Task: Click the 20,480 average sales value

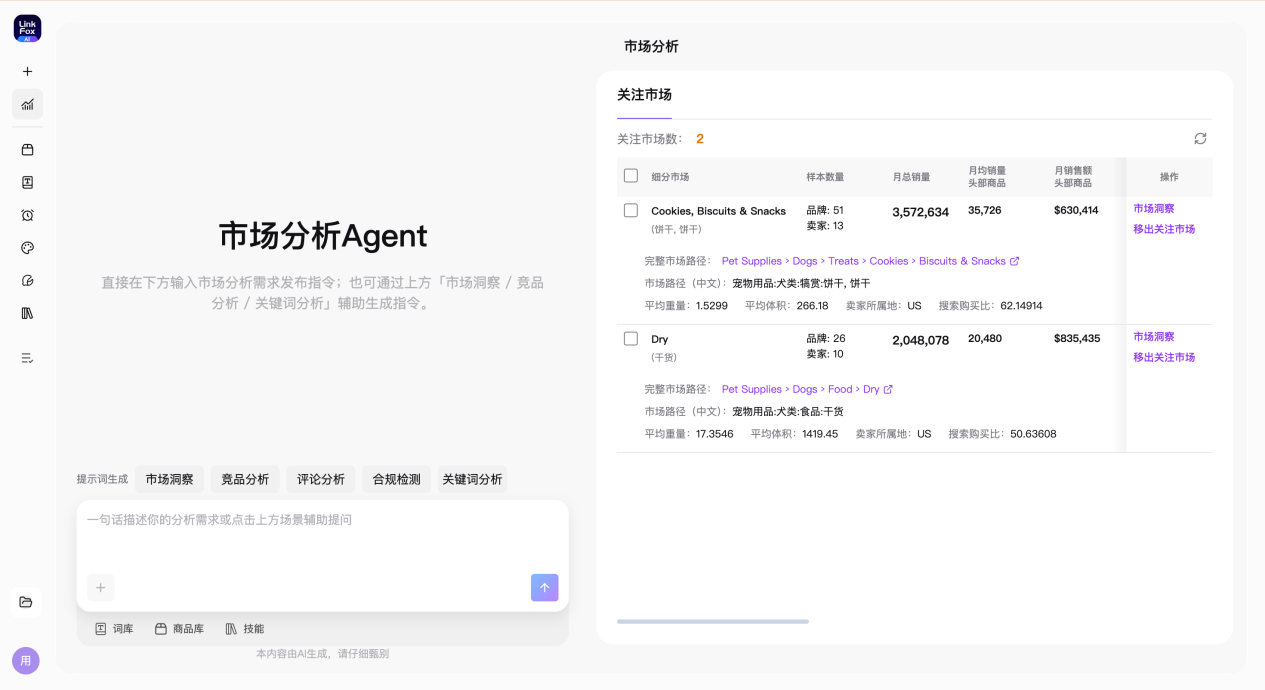Action: click(985, 339)
